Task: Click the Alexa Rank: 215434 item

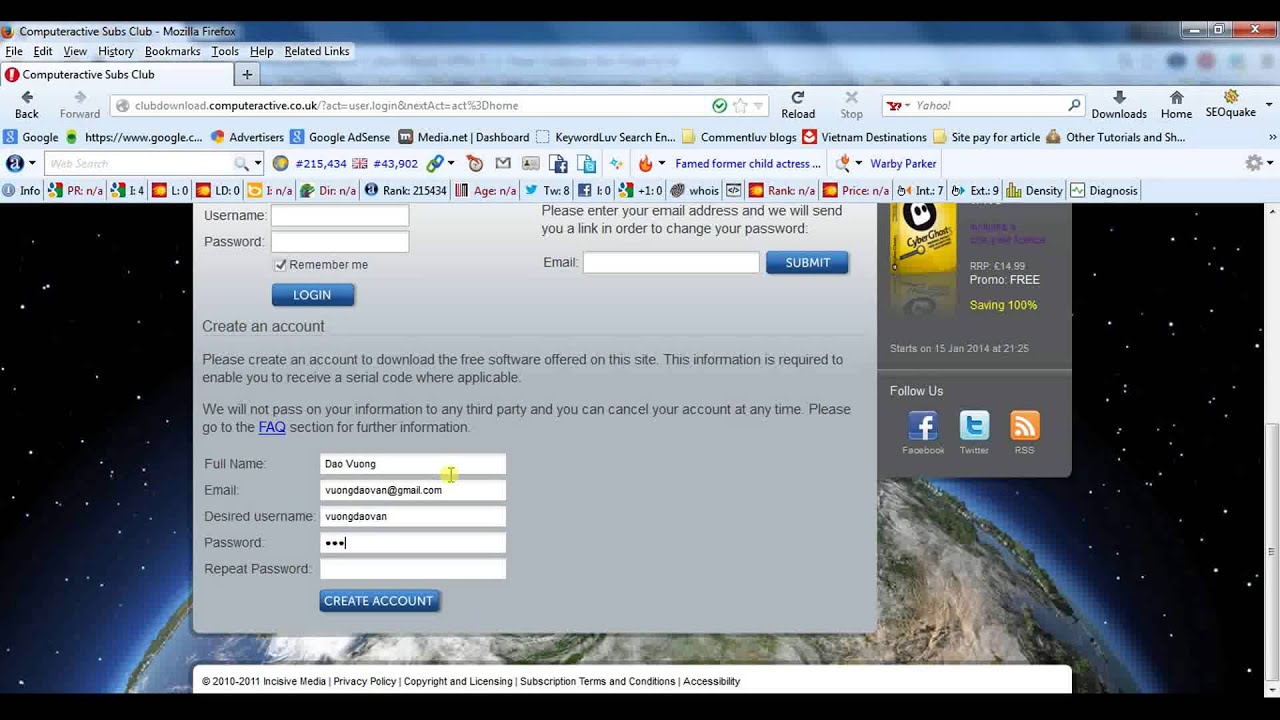Action: [x=405, y=190]
